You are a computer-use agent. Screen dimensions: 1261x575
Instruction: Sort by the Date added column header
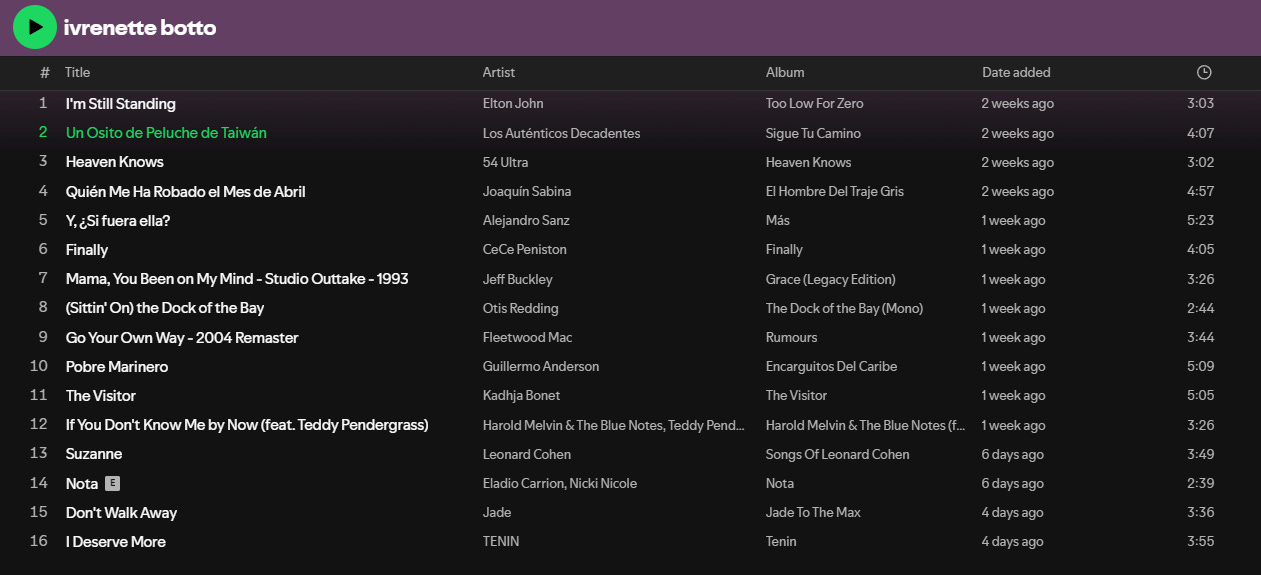click(1016, 72)
